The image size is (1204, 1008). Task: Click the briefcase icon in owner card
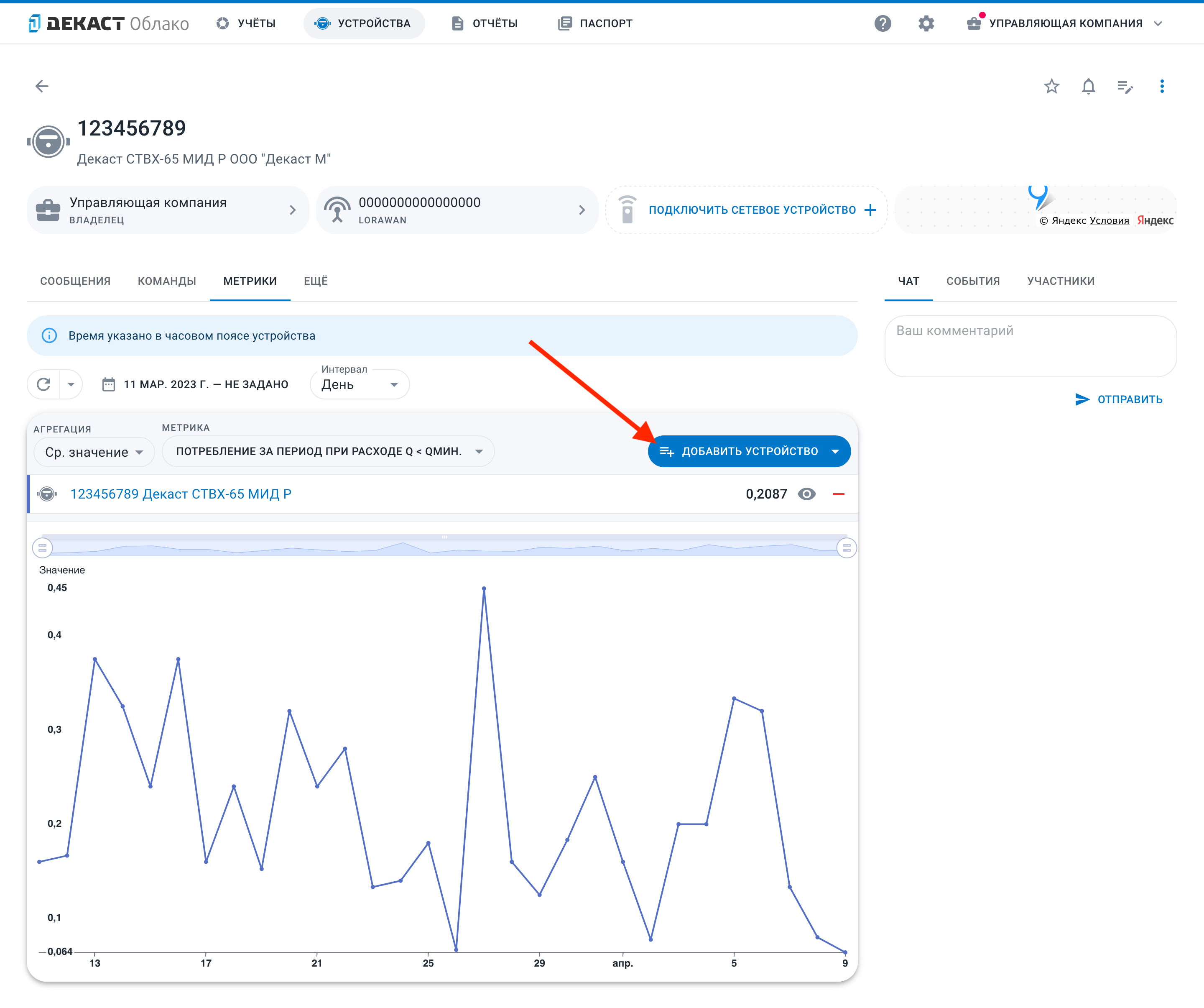click(48, 210)
